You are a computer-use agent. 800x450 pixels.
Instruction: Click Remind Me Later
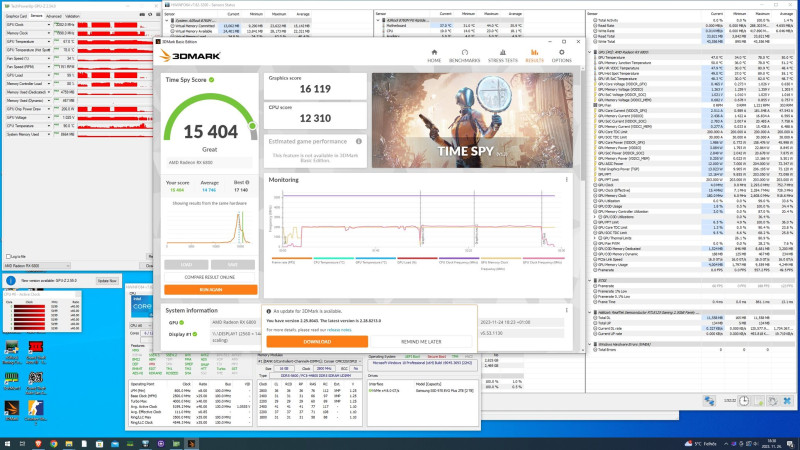click(x=421, y=341)
